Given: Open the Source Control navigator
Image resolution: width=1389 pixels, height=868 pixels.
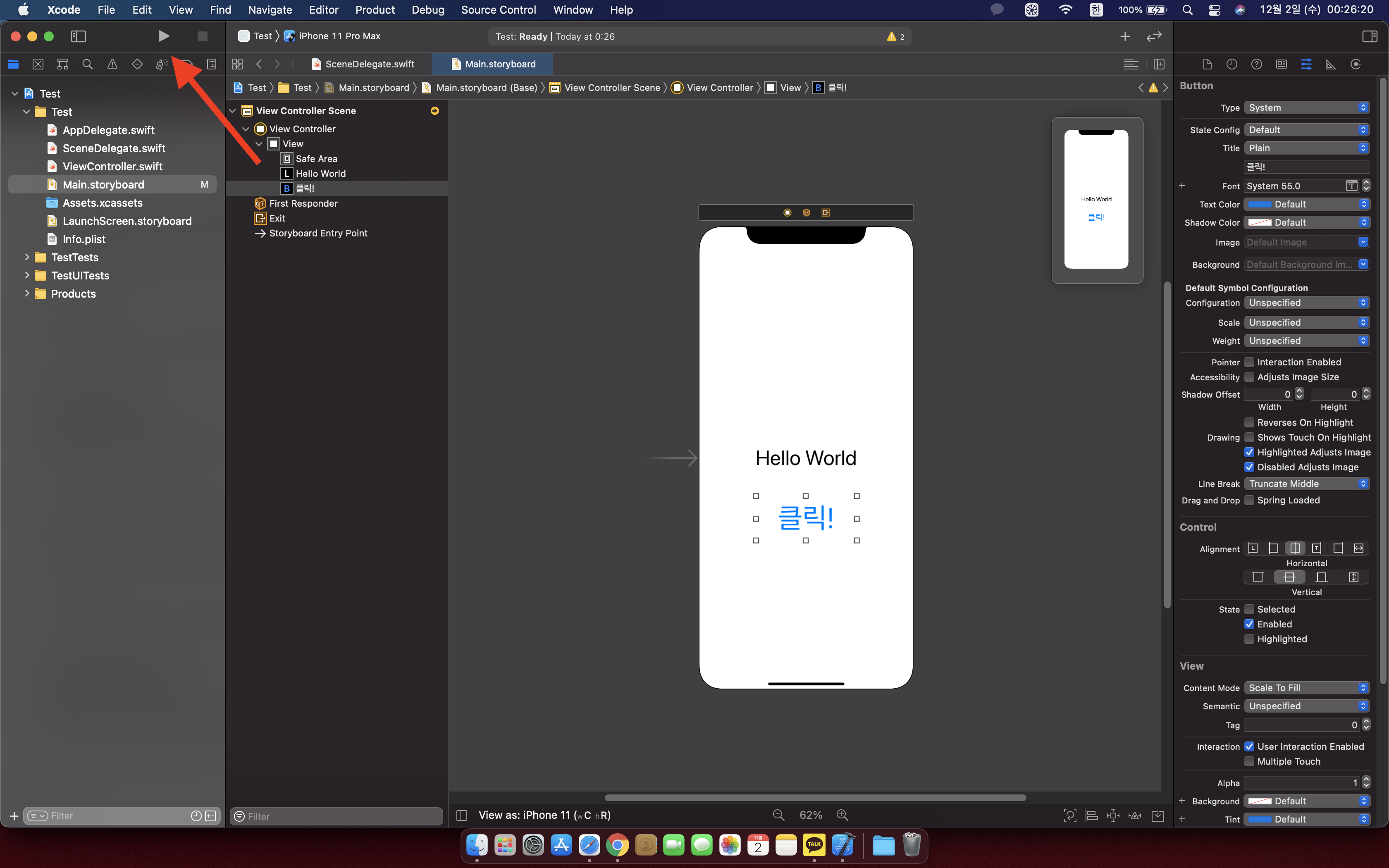Looking at the screenshot, I should [38, 64].
